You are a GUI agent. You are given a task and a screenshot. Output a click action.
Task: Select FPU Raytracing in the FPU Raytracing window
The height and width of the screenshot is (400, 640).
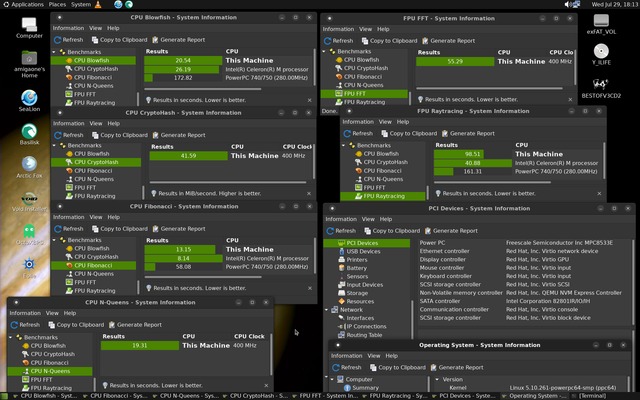point(383,196)
